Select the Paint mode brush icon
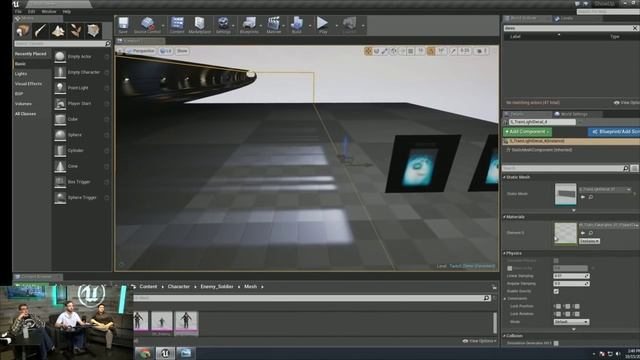 40,31
